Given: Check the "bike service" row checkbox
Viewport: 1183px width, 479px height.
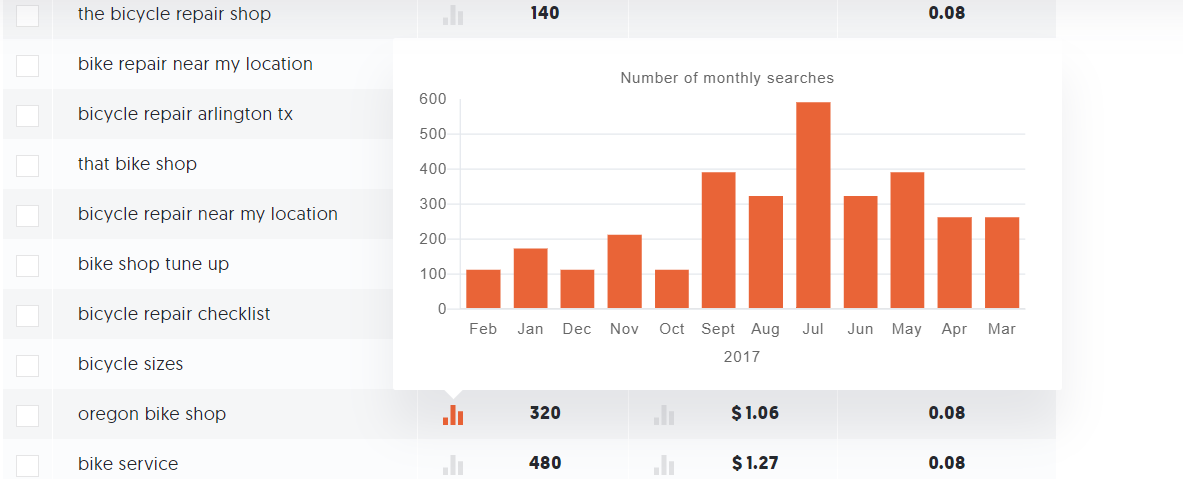Looking at the screenshot, I should coord(27,465).
